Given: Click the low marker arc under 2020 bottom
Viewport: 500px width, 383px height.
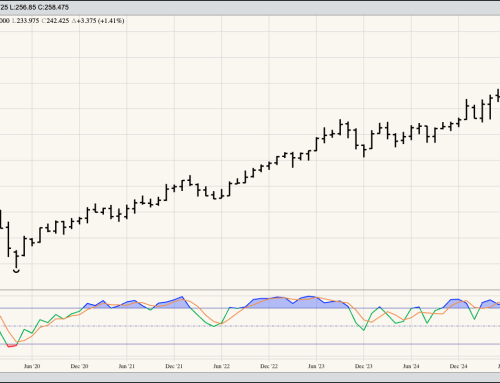Looking at the screenshot, I should (16, 271).
